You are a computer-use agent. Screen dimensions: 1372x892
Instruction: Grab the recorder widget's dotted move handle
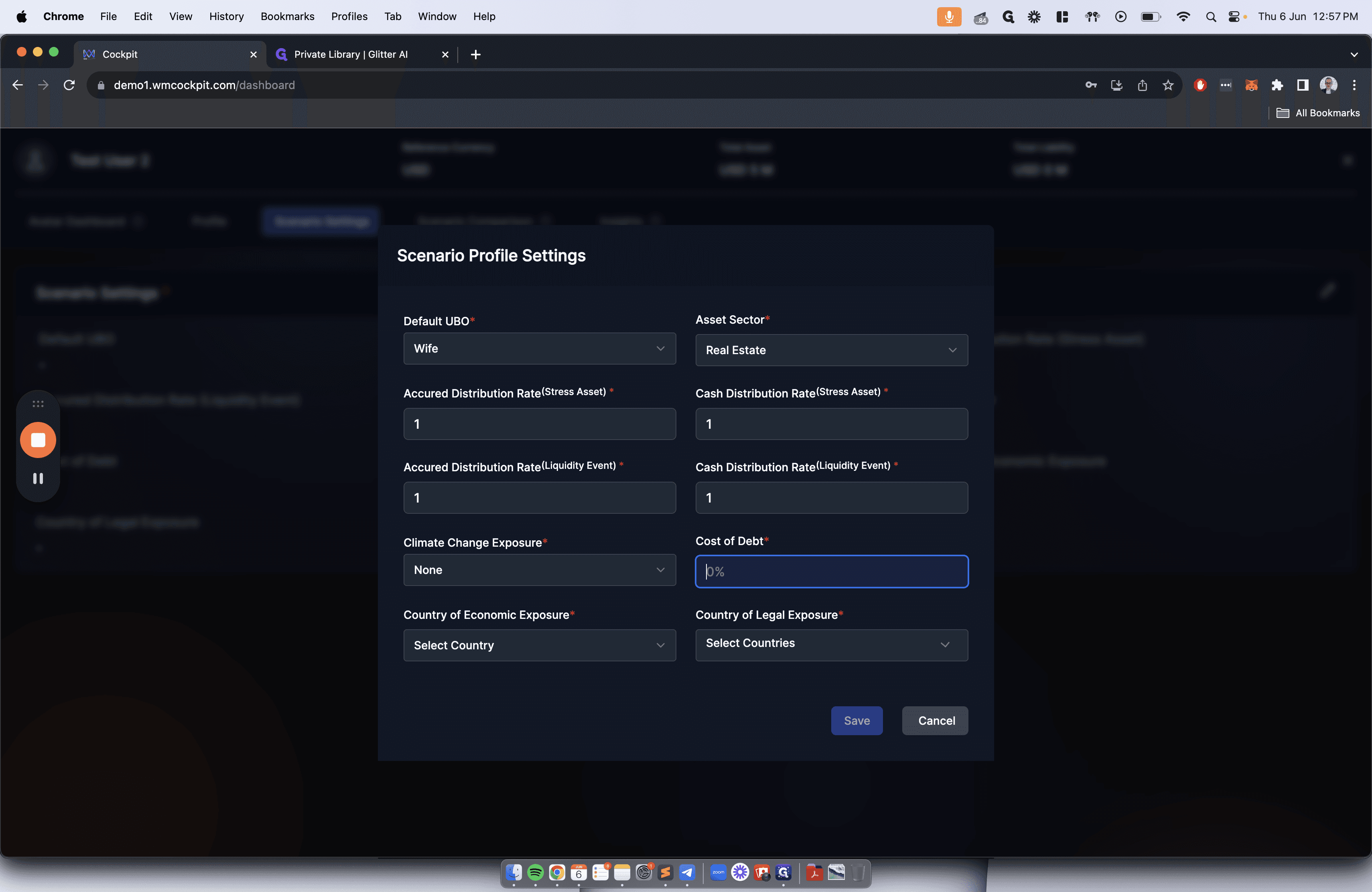click(x=38, y=404)
